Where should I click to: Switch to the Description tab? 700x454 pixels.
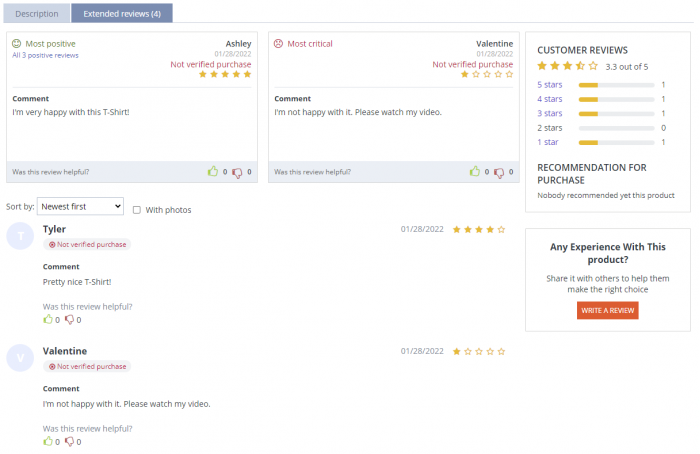tap(37, 13)
